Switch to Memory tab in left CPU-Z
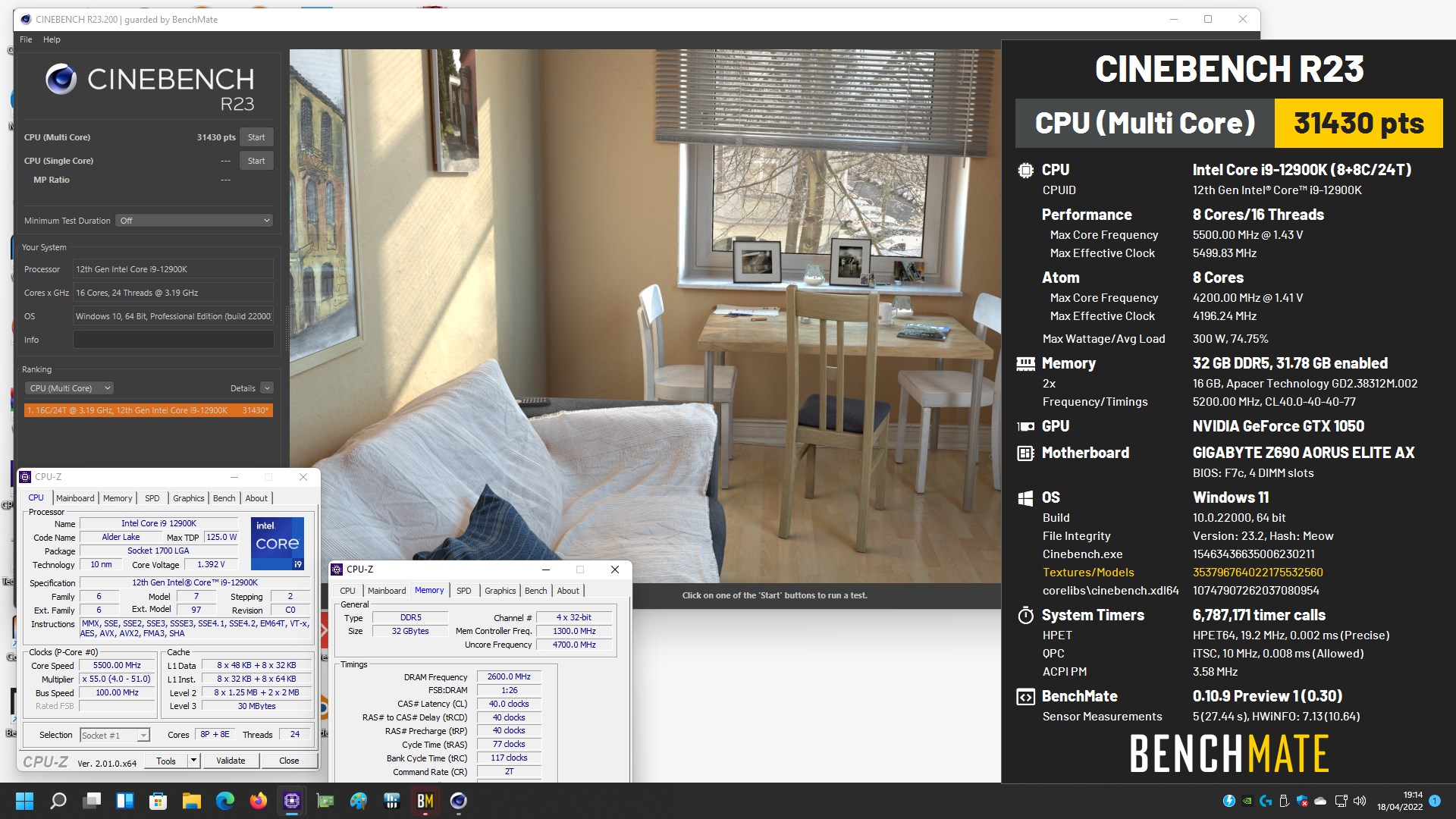This screenshot has height=819, width=1456. (x=118, y=498)
